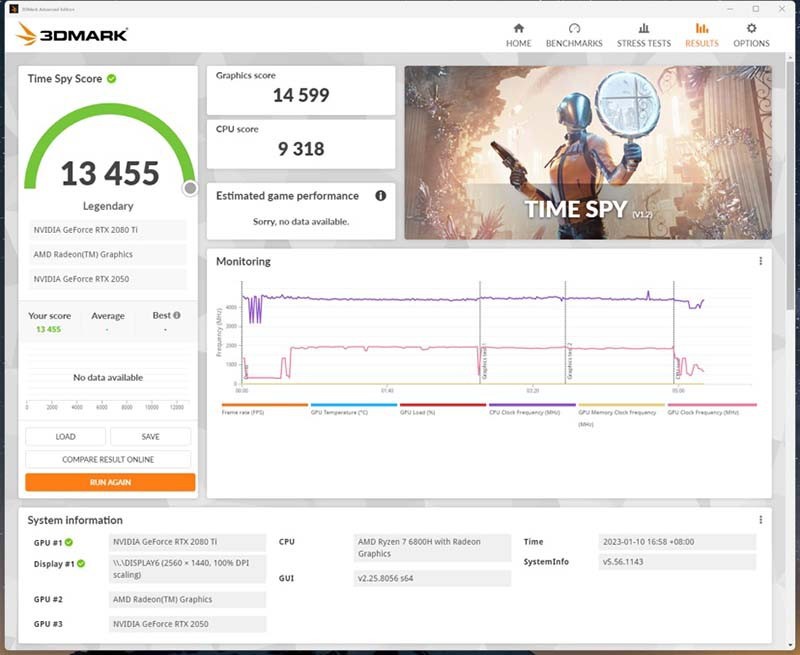The width and height of the screenshot is (800, 655).
Task: Click the Time Spy banner image
Action: point(588,152)
